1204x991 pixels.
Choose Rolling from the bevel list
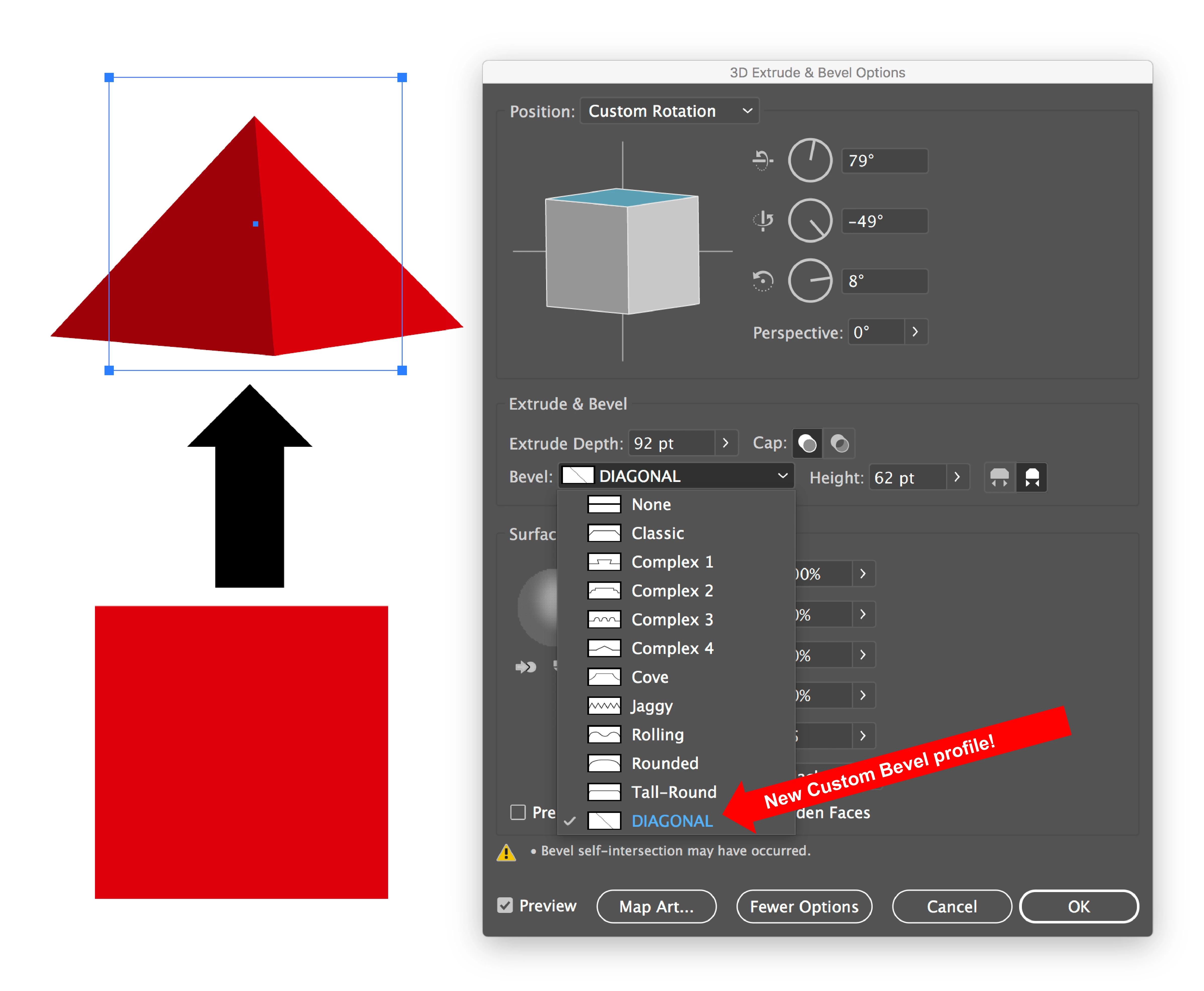[x=657, y=735]
